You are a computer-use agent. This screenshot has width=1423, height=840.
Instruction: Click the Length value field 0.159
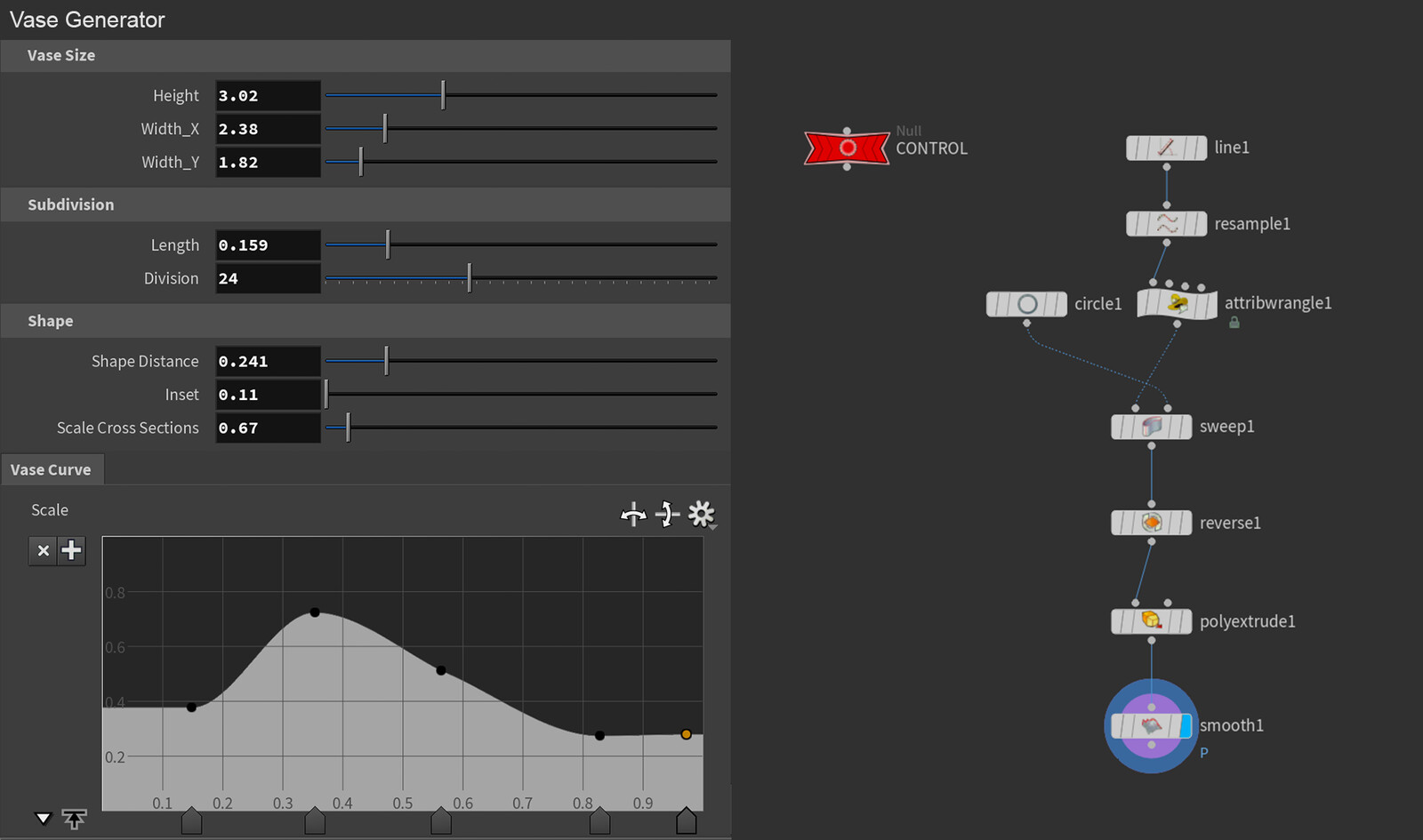268,244
